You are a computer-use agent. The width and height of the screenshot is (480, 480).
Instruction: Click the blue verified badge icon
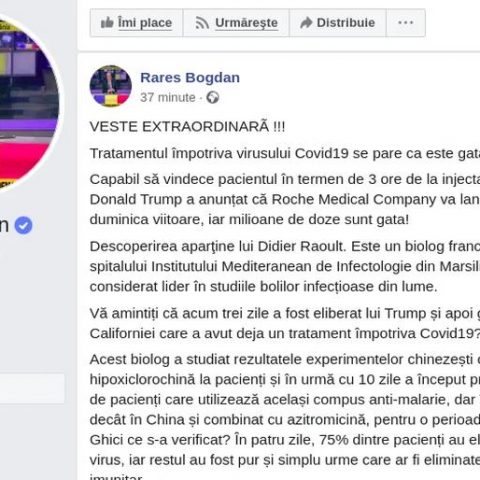coord(23,226)
